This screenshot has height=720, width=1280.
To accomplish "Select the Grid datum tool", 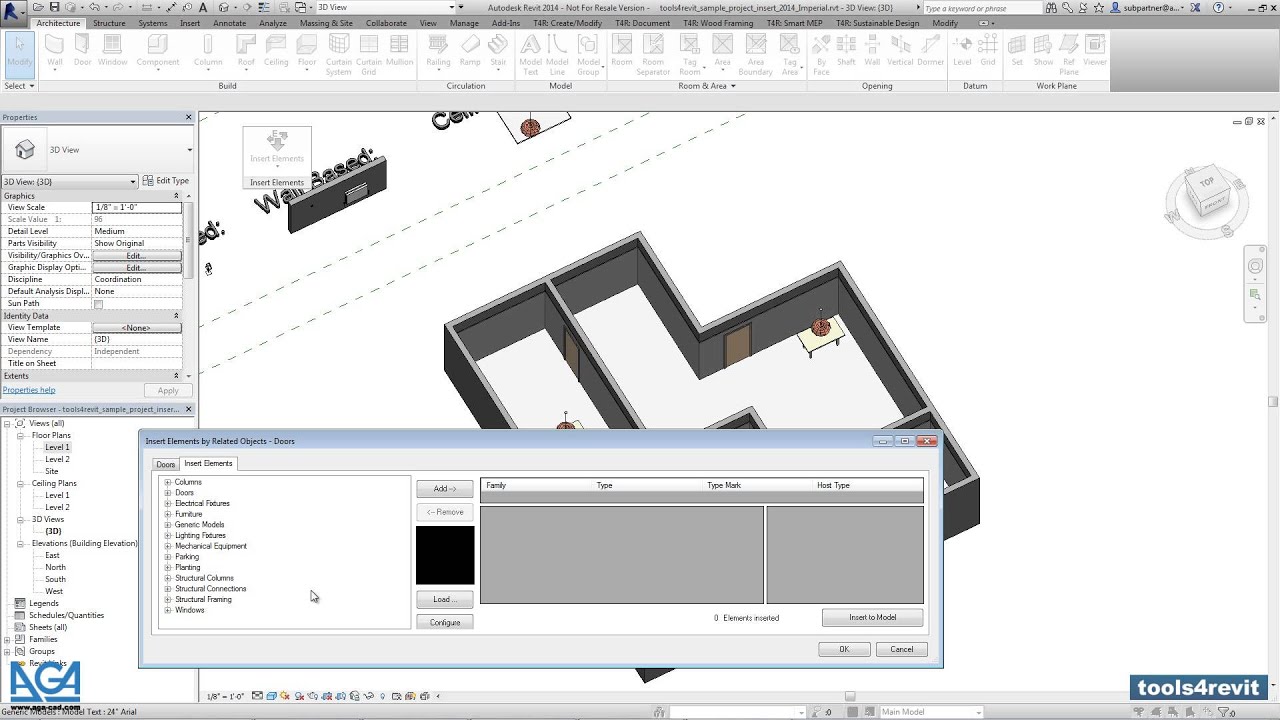I will point(988,50).
